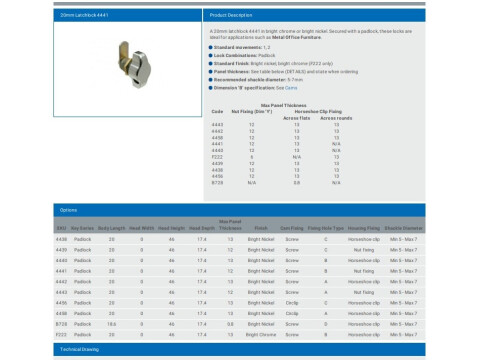Click 'Nut fixing' housing in 4439 row
This screenshot has width=480, height=360.
pos(364,250)
